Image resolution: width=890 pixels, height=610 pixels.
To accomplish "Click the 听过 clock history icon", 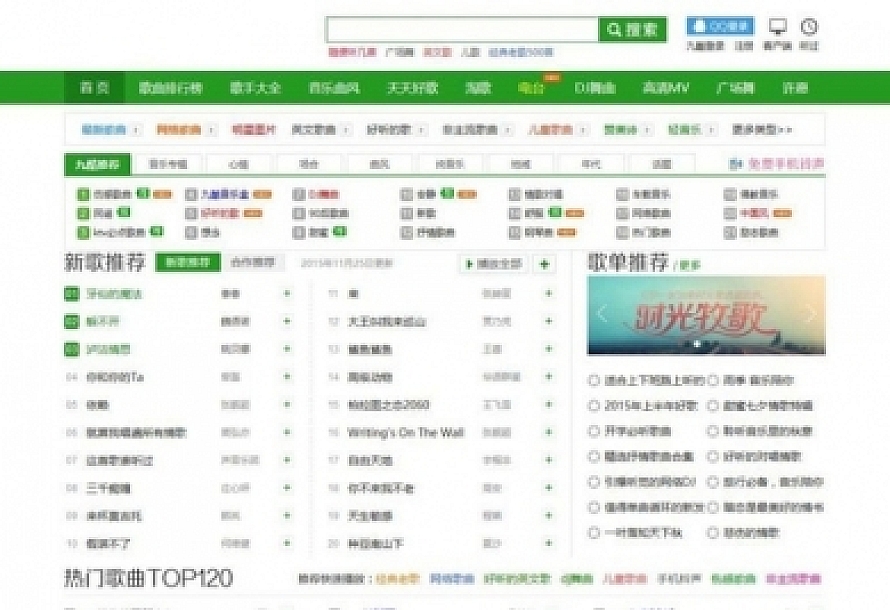I will [x=809, y=27].
